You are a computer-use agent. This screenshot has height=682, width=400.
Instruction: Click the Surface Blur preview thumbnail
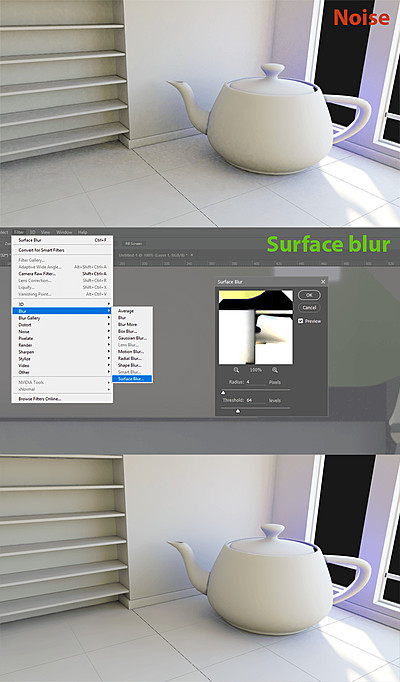pos(256,327)
